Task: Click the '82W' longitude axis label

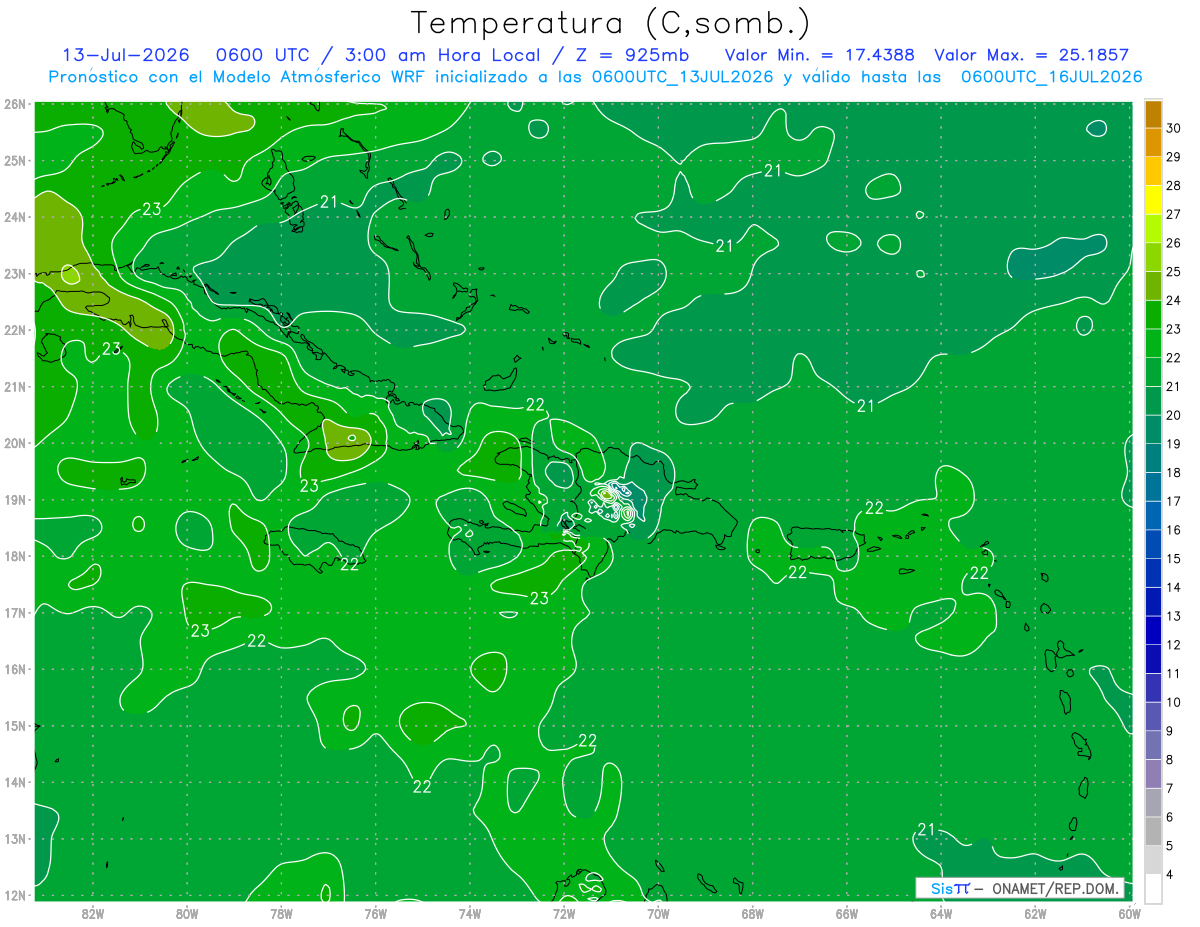Action: pos(93,912)
